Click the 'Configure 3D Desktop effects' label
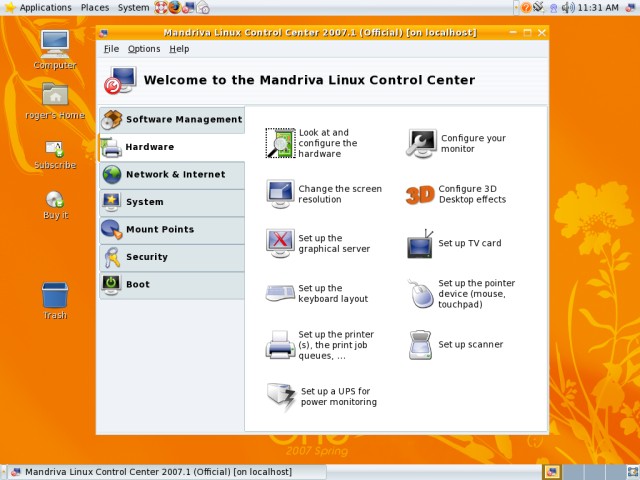The height and width of the screenshot is (480, 640). click(472, 194)
